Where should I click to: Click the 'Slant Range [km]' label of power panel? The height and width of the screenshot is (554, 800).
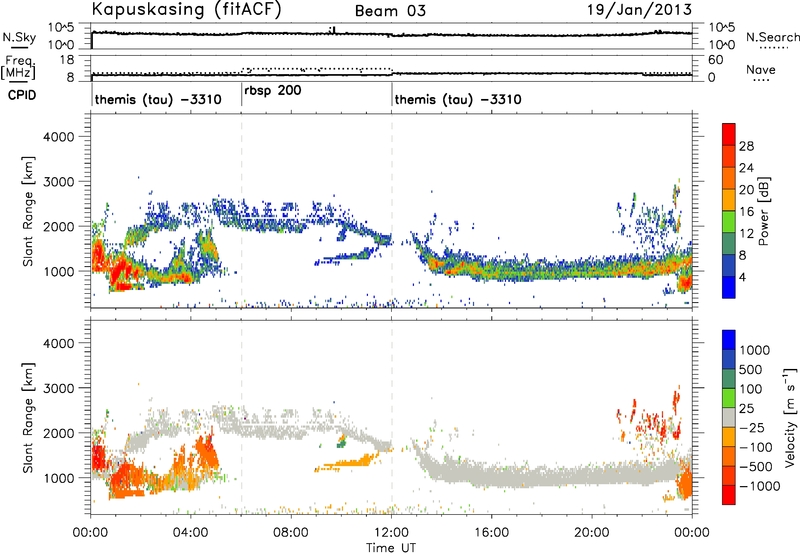28,211
